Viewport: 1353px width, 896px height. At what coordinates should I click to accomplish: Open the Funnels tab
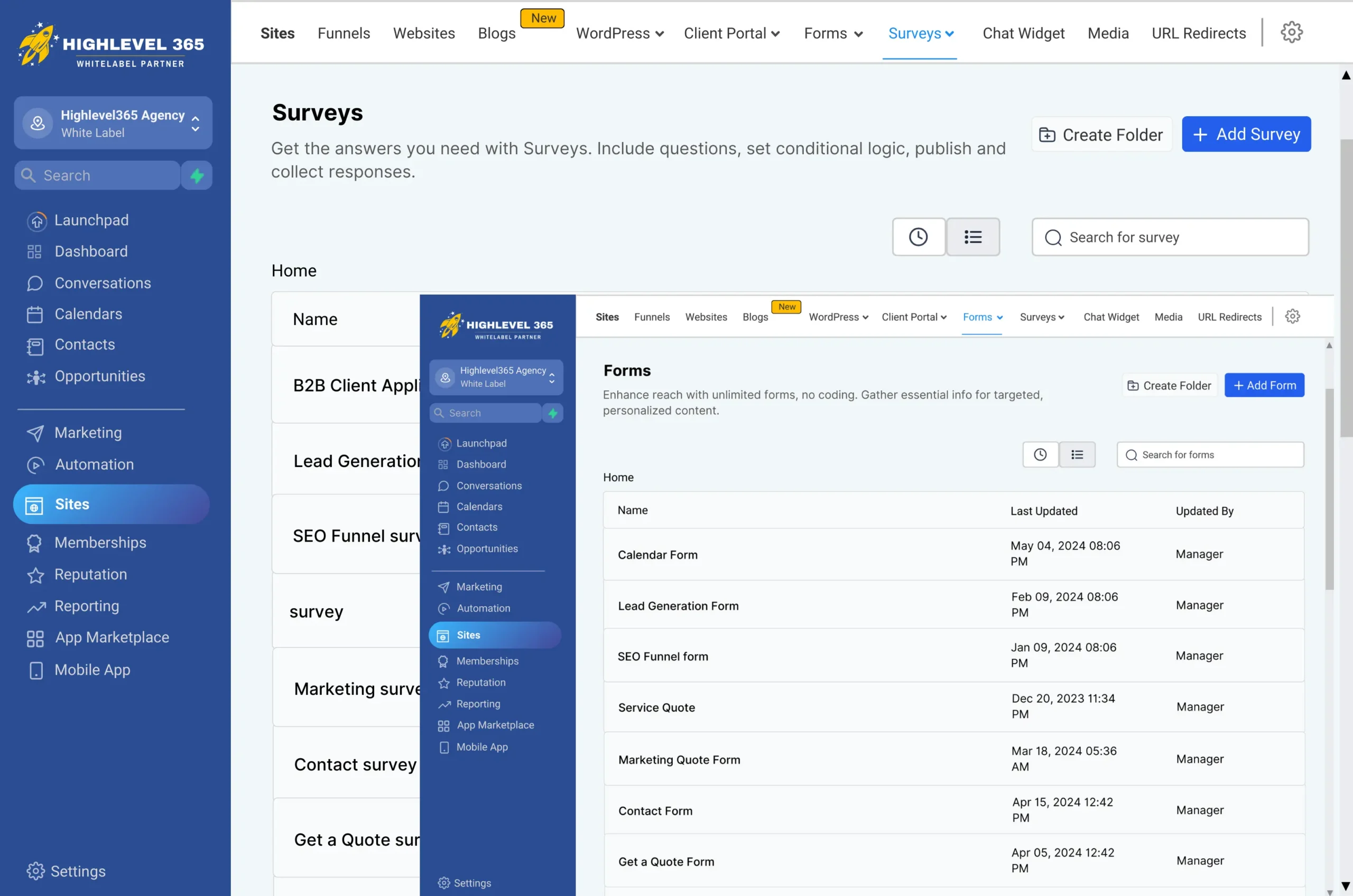tap(344, 34)
